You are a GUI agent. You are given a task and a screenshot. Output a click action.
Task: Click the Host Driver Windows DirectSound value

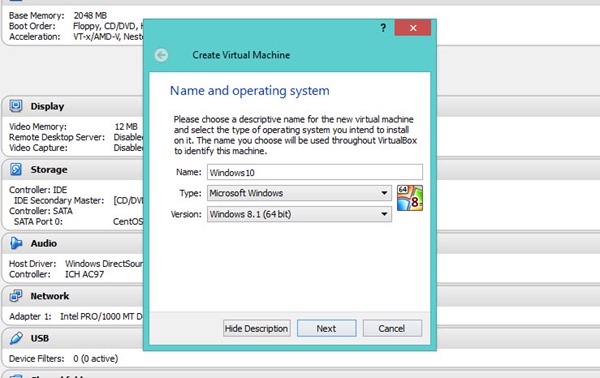point(104,264)
